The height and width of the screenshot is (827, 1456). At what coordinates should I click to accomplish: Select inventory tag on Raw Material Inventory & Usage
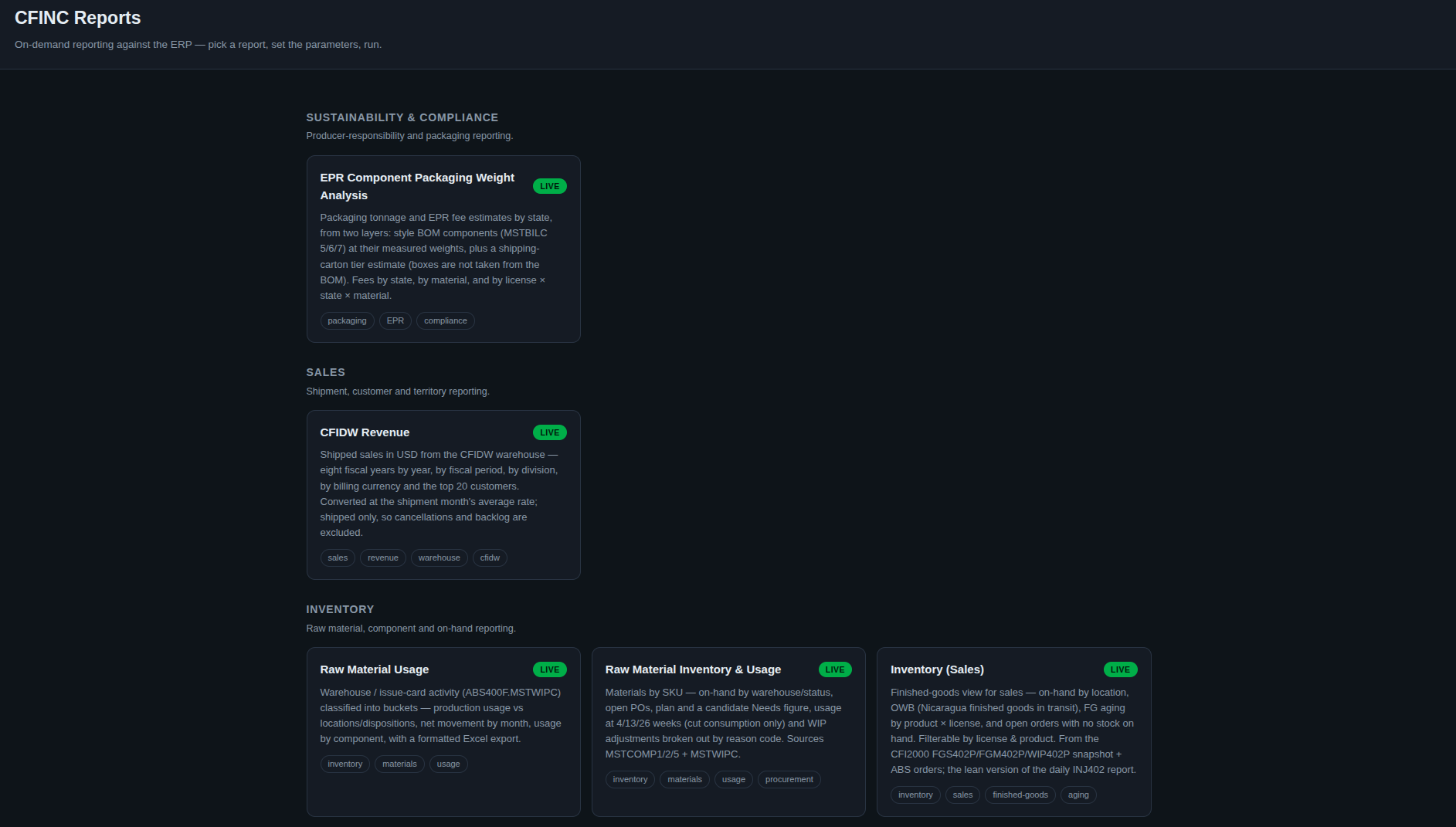tap(630, 779)
